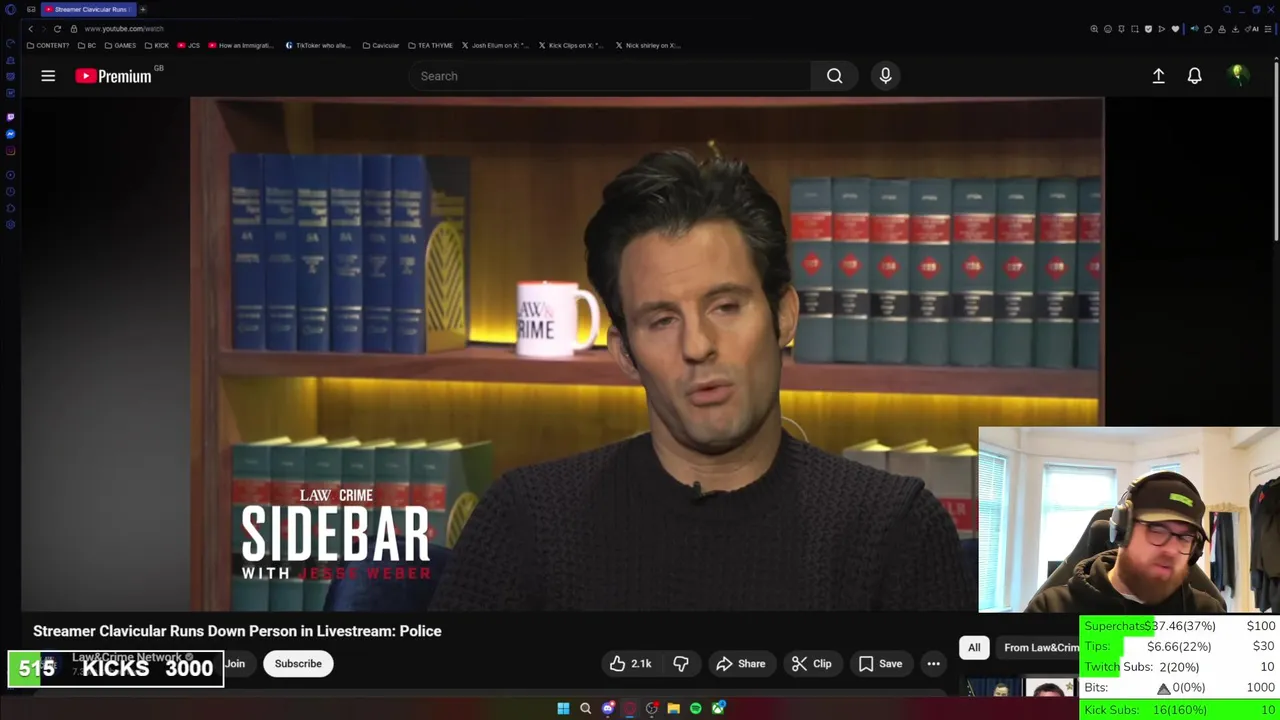This screenshot has width=1280, height=720.
Task: Open the Streamer Clavicular browser tab
Action: pos(88,9)
